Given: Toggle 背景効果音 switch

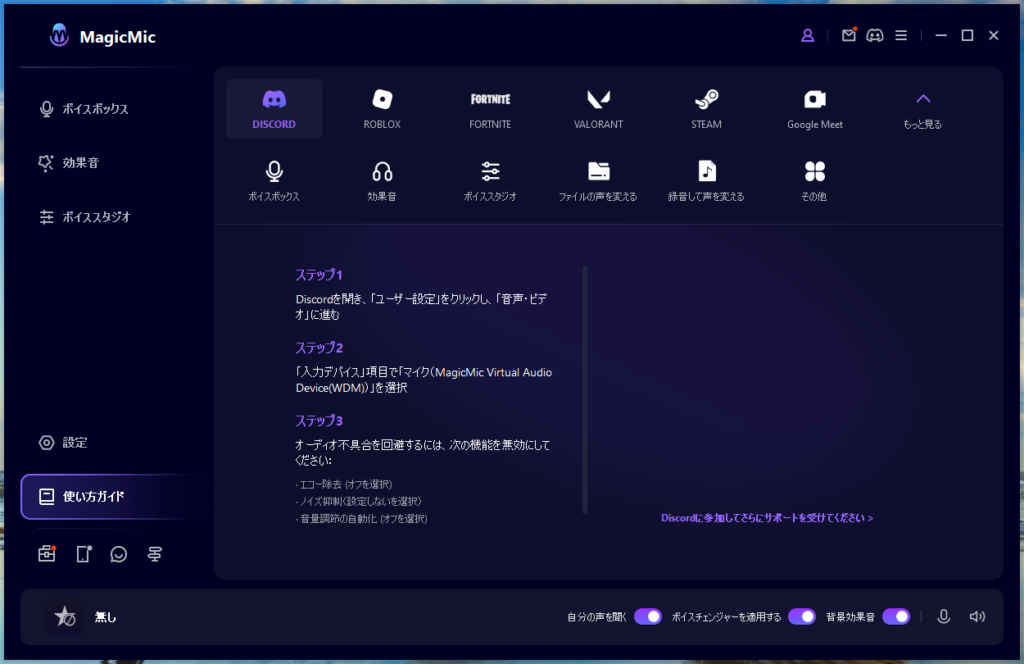Looking at the screenshot, I should point(896,616).
